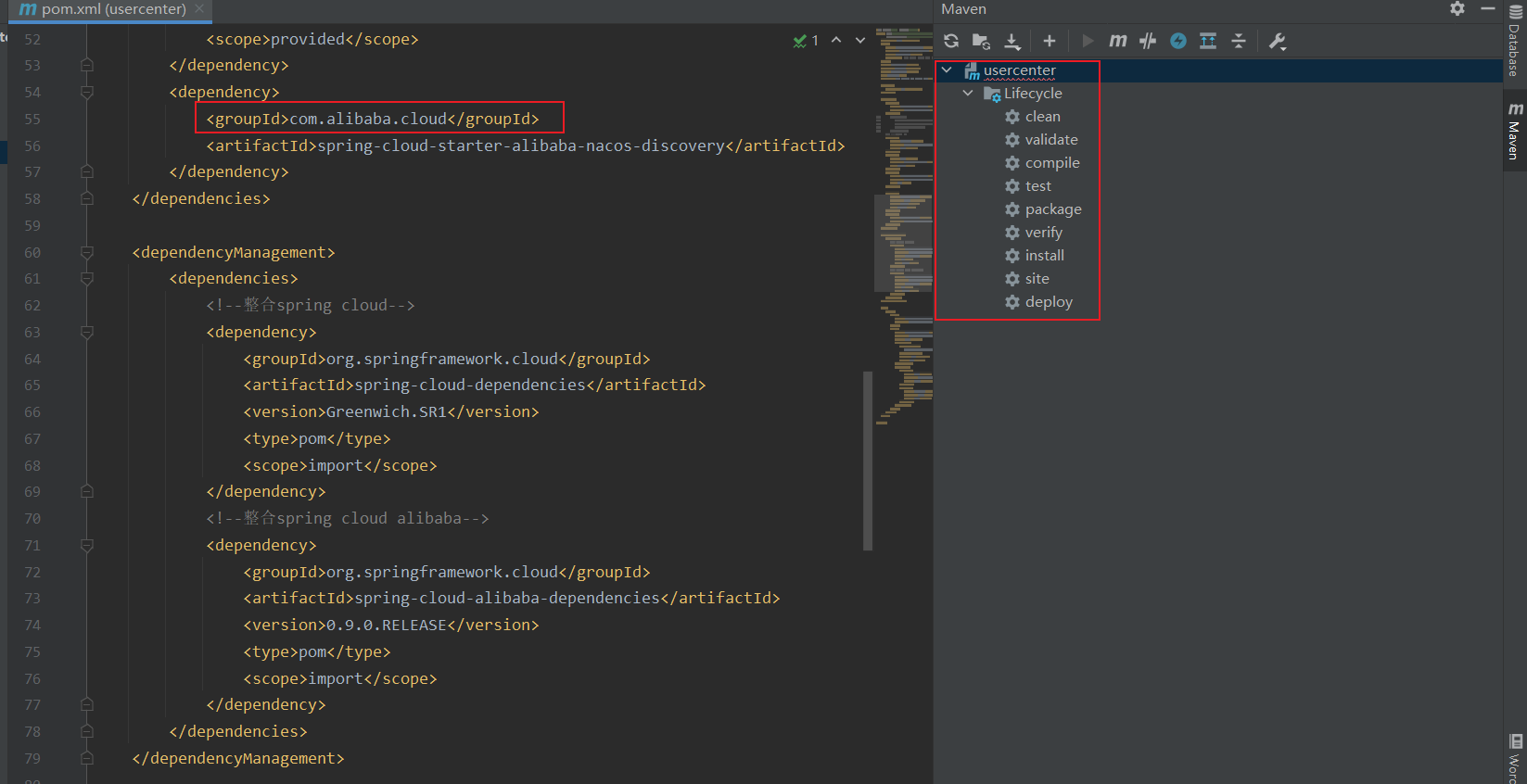Hide the Maven tool window
This screenshot has height=784, width=1527.
(x=1488, y=8)
